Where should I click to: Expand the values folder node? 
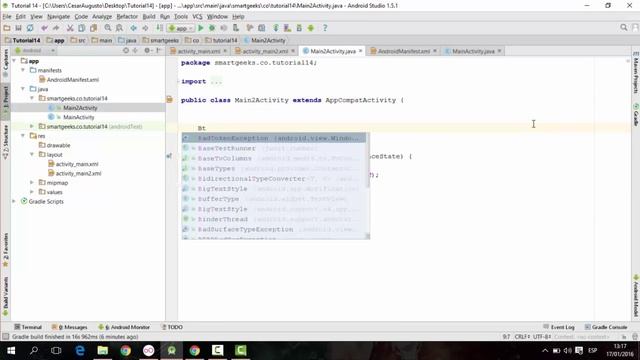pos(32,192)
